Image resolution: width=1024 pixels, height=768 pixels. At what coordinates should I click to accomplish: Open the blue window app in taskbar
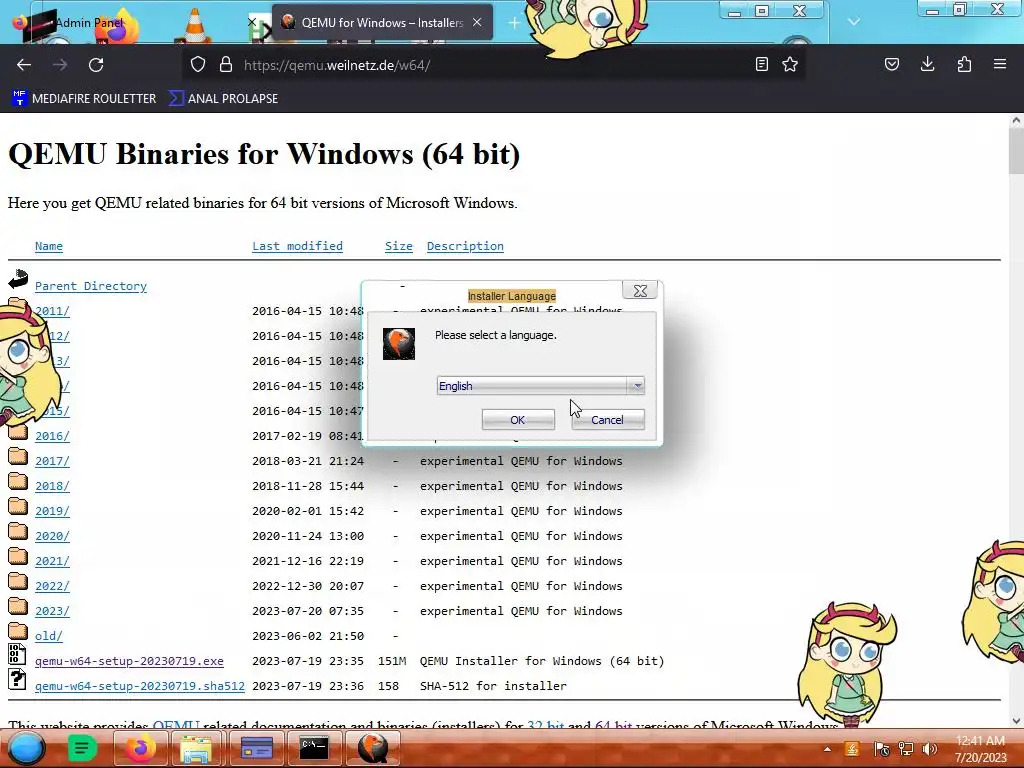pos(257,748)
